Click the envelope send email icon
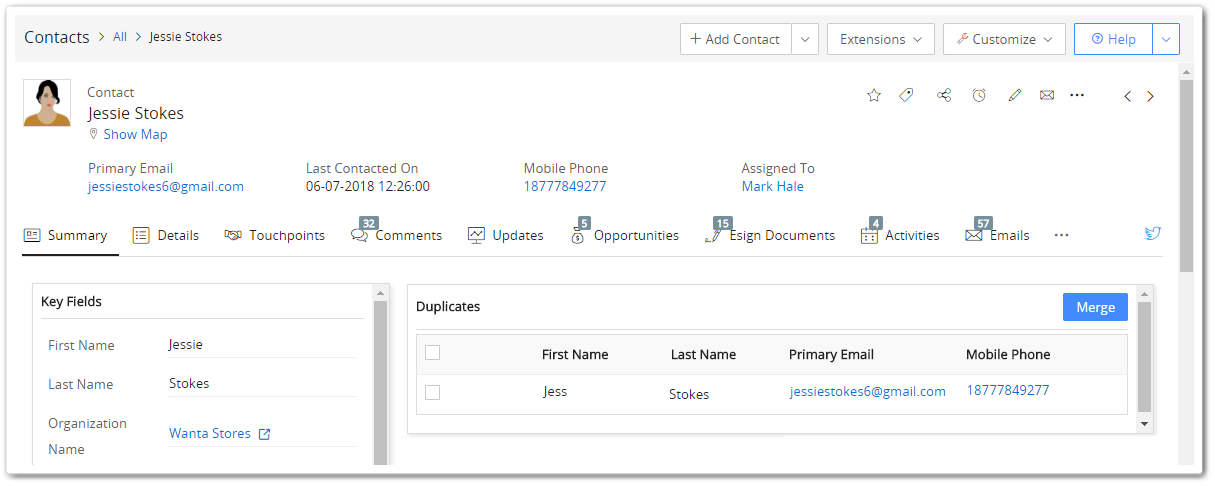The image size is (1215, 486). (x=1047, y=96)
